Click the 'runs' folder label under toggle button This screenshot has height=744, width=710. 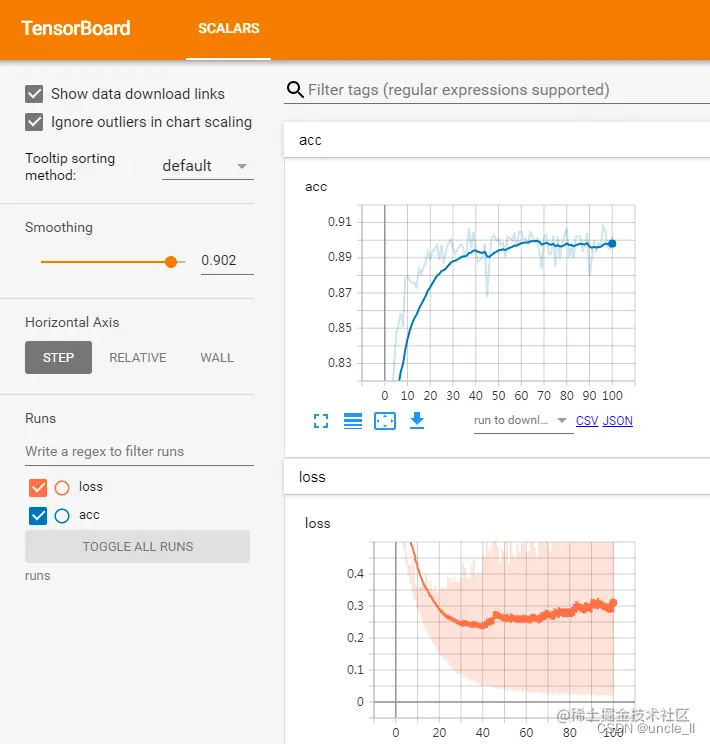[37, 576]
